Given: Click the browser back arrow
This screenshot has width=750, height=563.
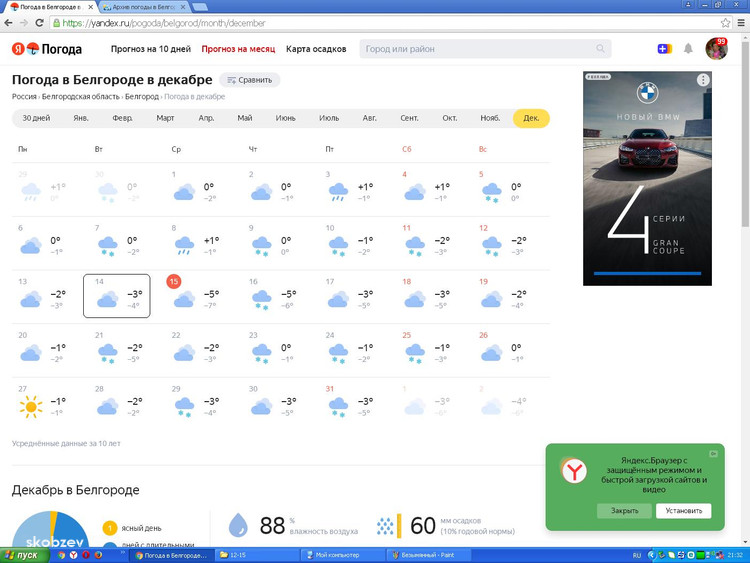Looking at the screenshot, I should (x=10, y=23).
